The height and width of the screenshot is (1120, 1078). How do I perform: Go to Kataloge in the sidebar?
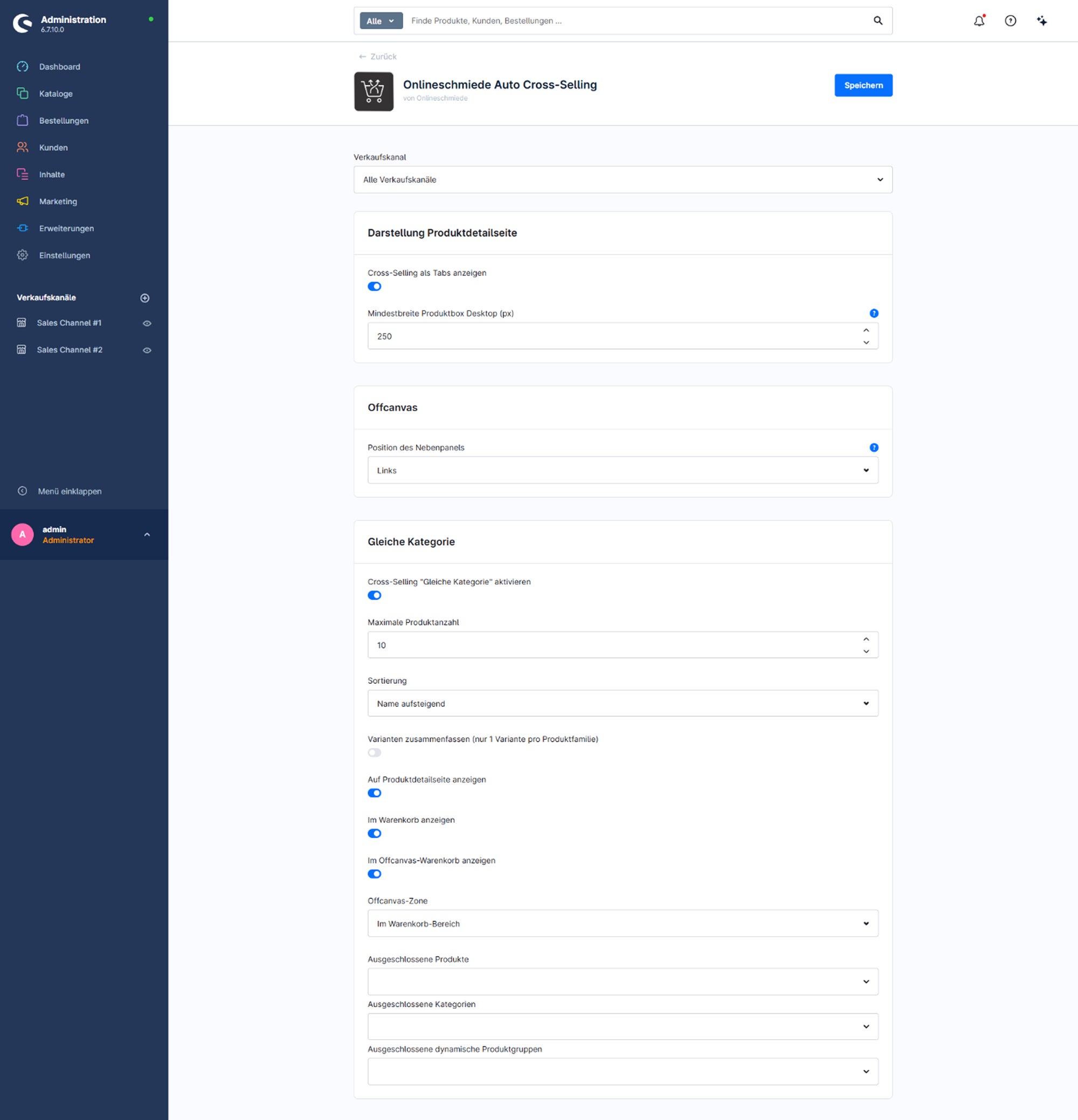tap(56, 93)
